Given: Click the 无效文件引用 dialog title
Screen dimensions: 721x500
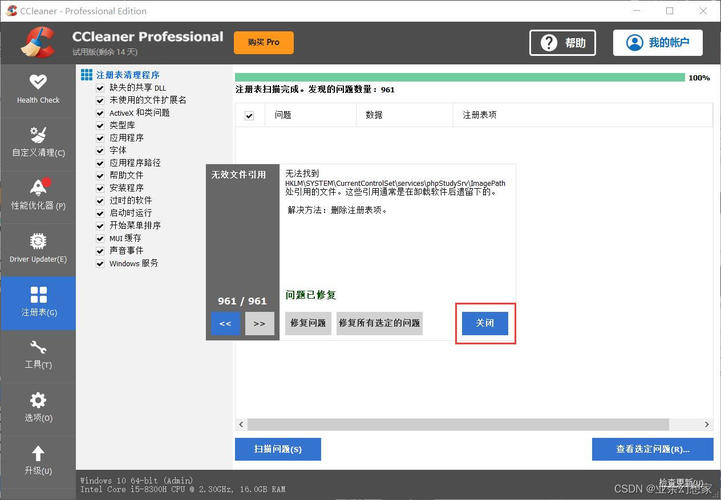Looking at the screenshot, I should tap(239, 175).
